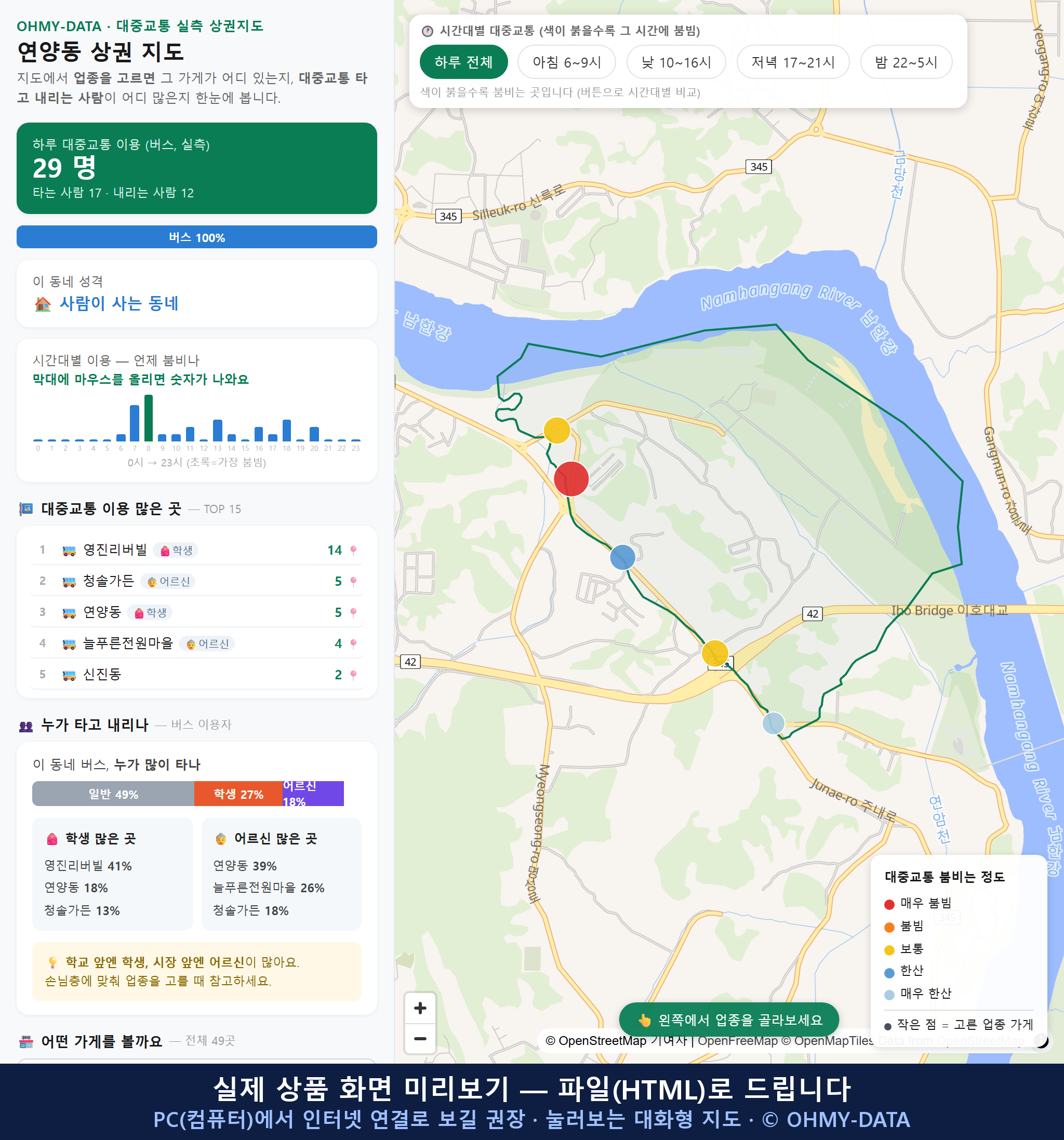
Task: Click the blue bar at 13시 in chart
Action: click(x=217, y=430)
